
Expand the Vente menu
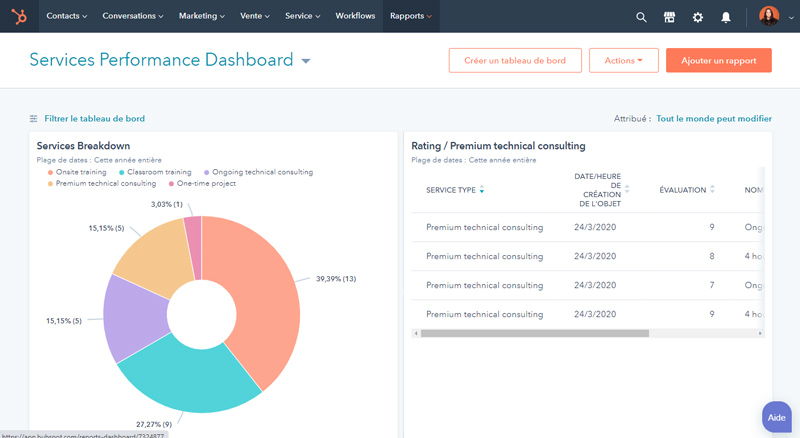coord(255,16)
